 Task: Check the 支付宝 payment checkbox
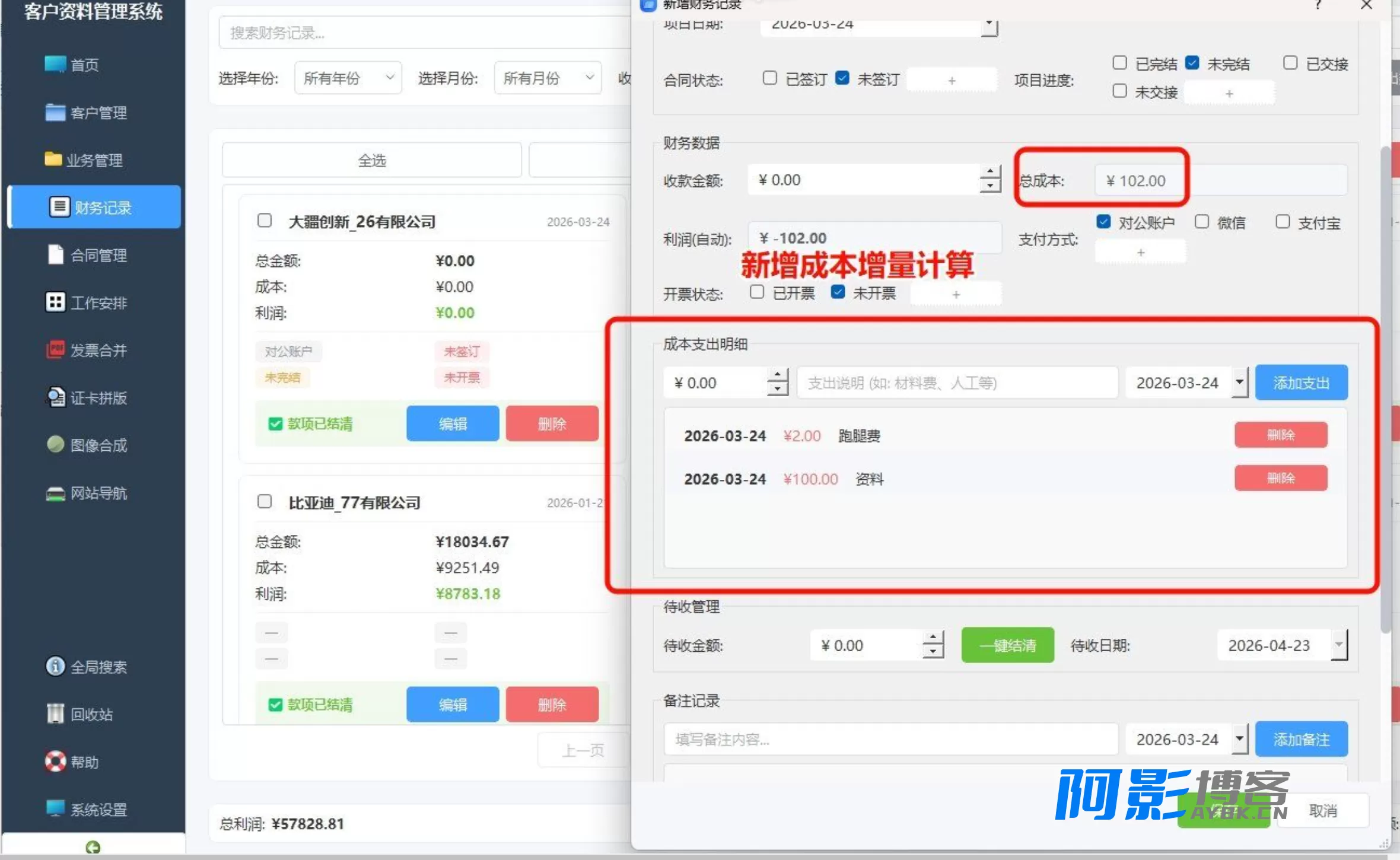click(1283, 222)
